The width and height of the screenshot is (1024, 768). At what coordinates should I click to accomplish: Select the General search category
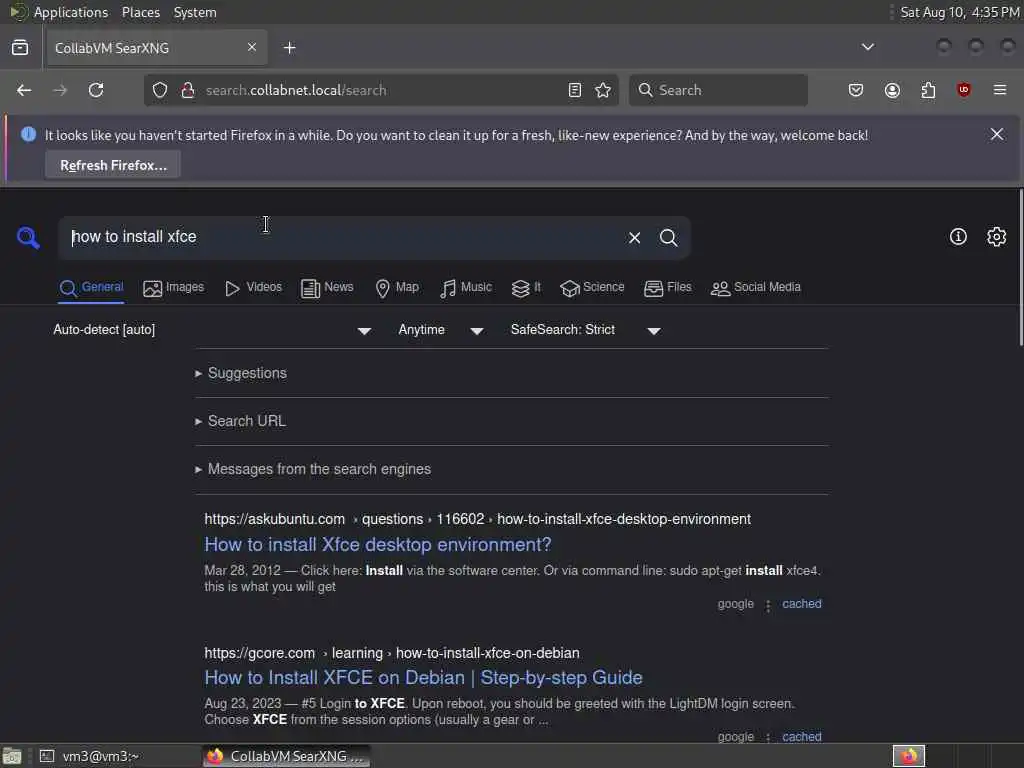pyautogui.click(x=91, y=287)
